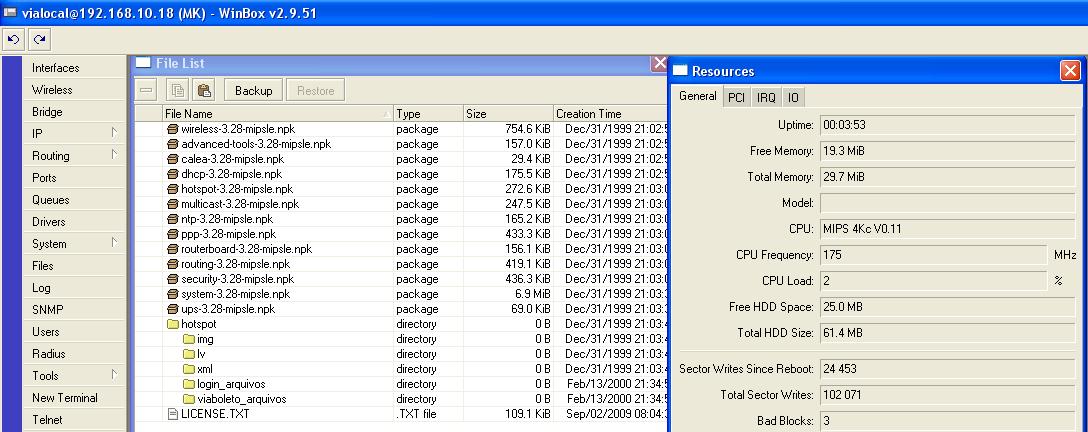Click the hotspot folder icon
1088x432 pixels.
173,324
